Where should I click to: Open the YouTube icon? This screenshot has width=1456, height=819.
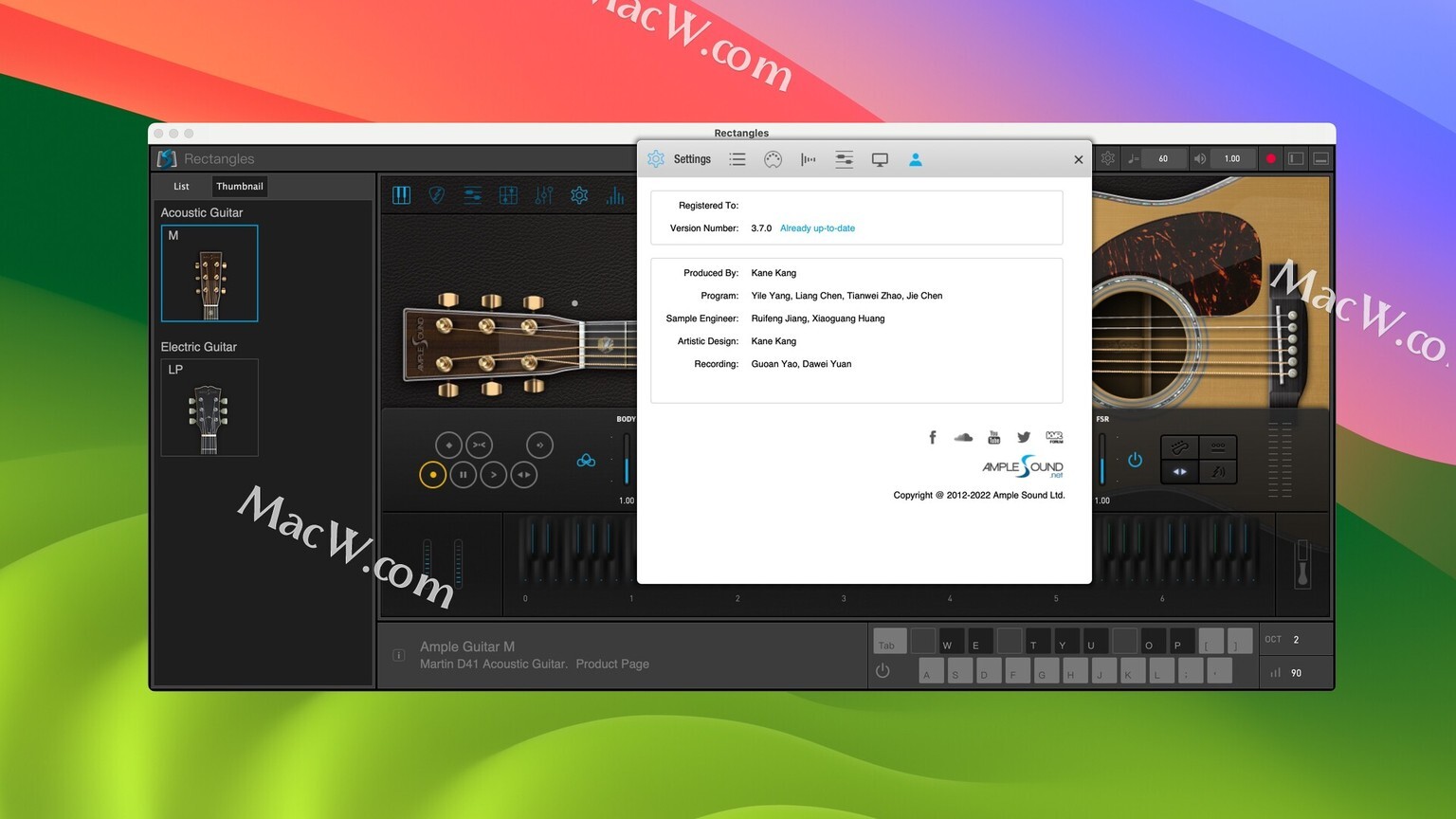[993, 437]
